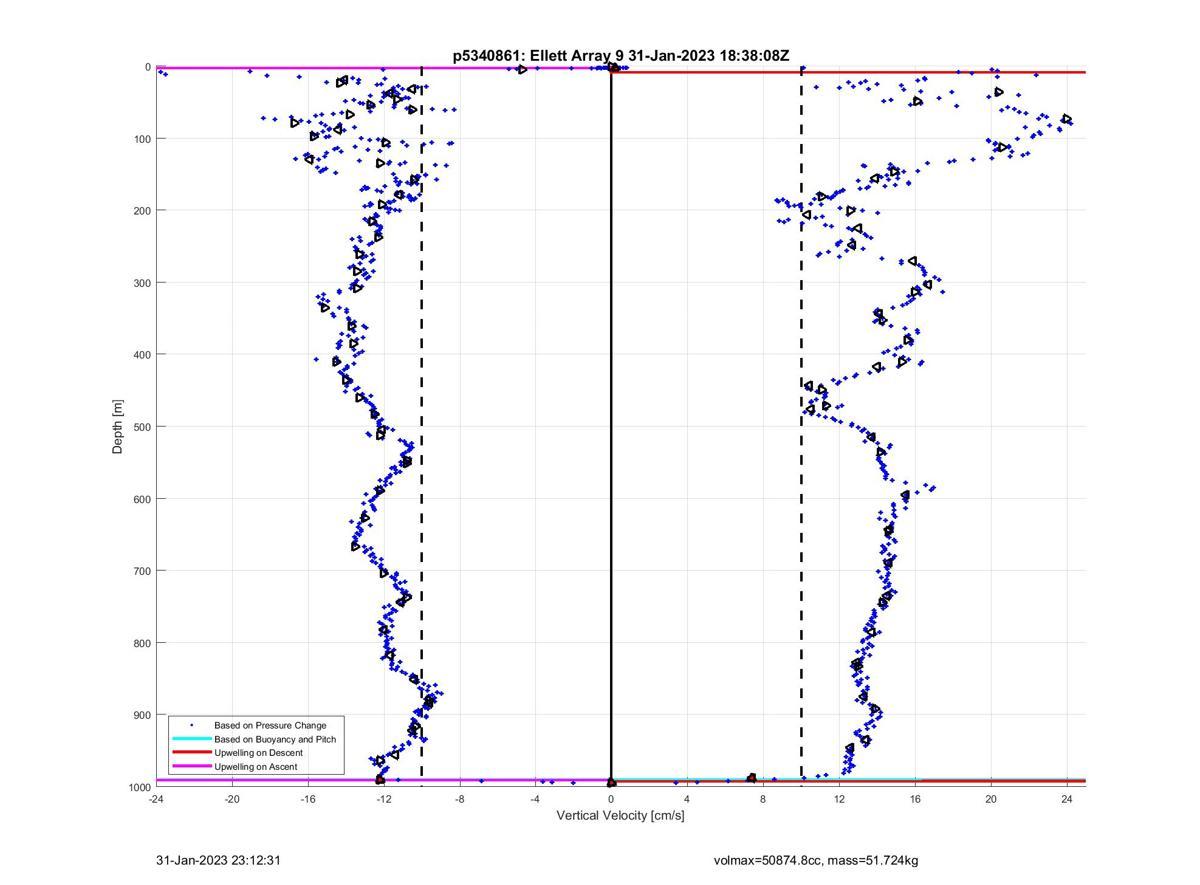The height and width of the screenshot is (885, 1200).
Task: Click the plot title 'p5340861: Ellett Array 9'
Action: [539, 56]
